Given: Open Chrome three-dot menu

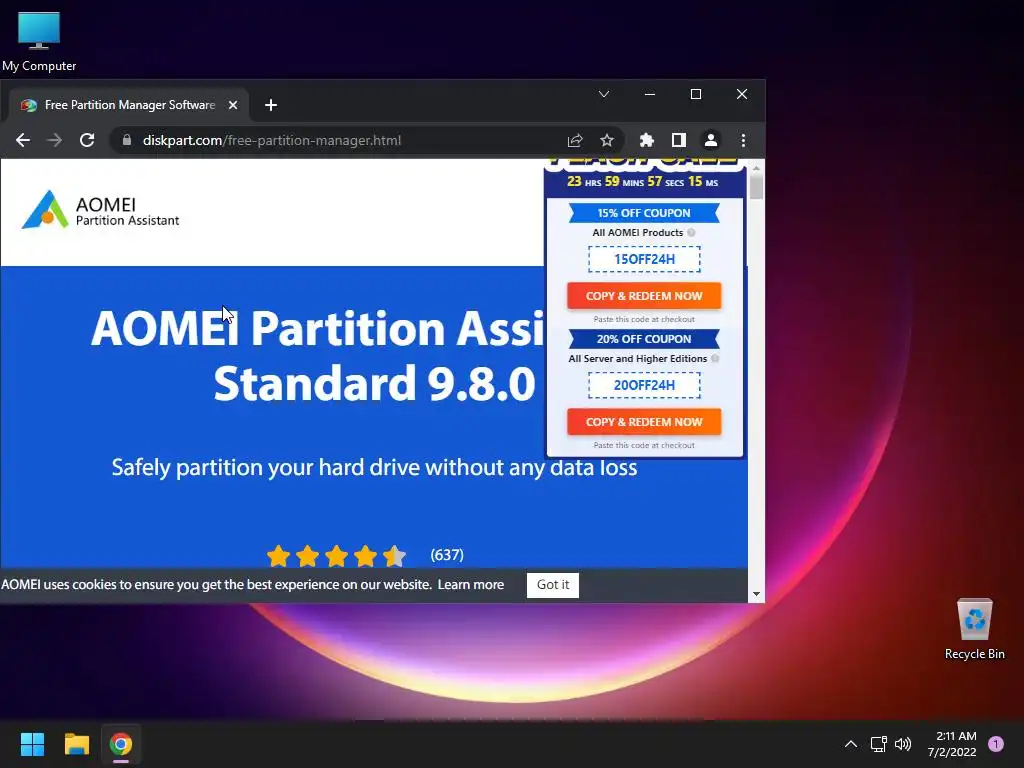Looking at the screenshot, I should (743, 140).
